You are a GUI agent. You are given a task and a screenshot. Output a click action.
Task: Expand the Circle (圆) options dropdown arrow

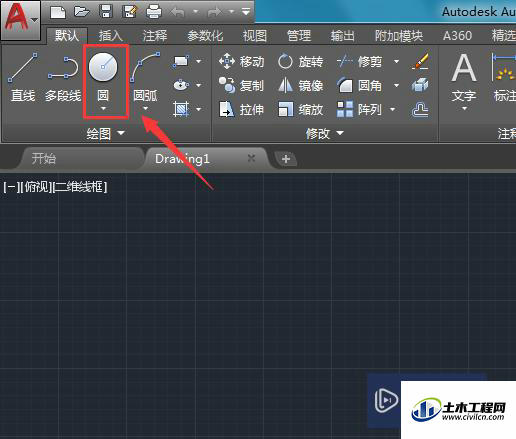click(103, 109)
